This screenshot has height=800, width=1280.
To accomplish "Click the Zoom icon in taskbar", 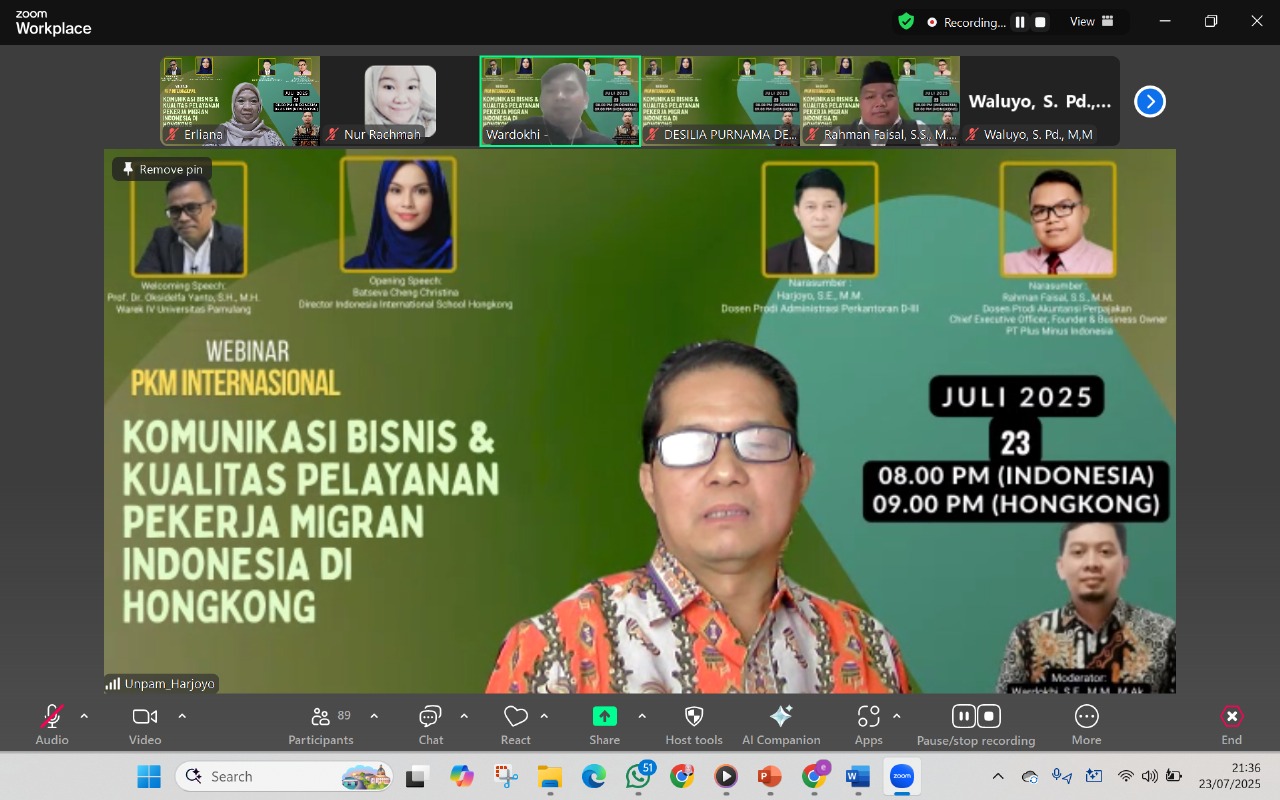I will (x=902, y=776).
